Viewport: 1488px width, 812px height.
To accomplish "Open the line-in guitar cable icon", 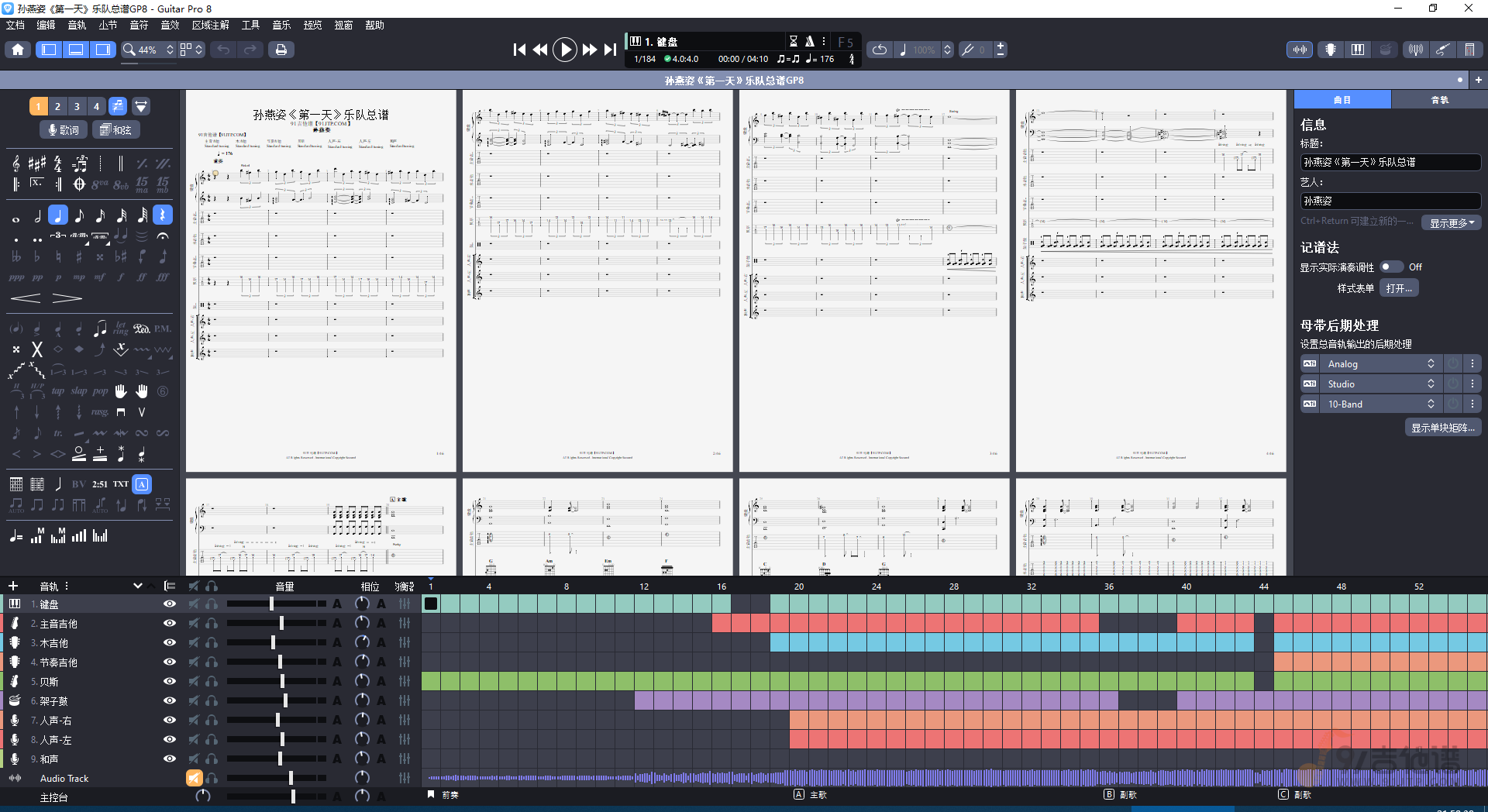I will (1442, 50).
